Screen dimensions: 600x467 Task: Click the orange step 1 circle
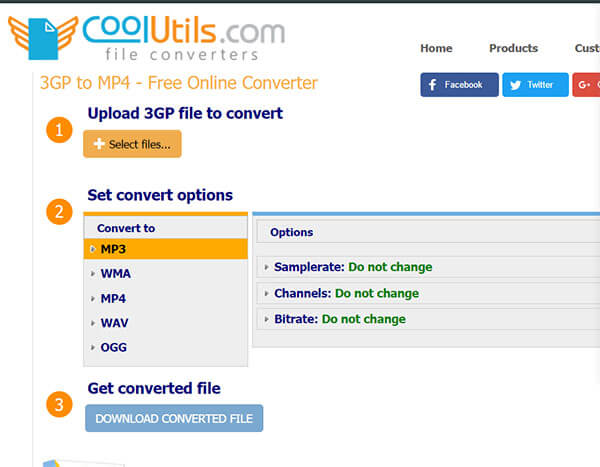coord(60,130)
